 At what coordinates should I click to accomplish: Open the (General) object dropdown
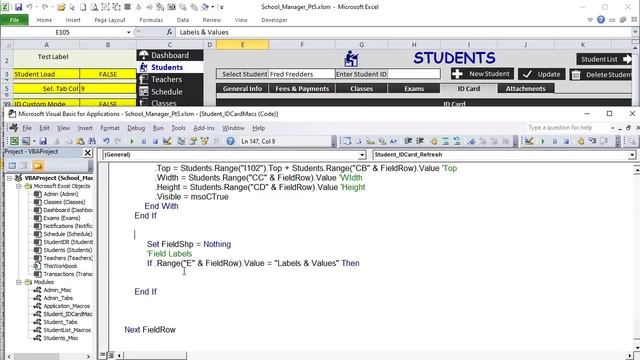click(x=362, y=155)
